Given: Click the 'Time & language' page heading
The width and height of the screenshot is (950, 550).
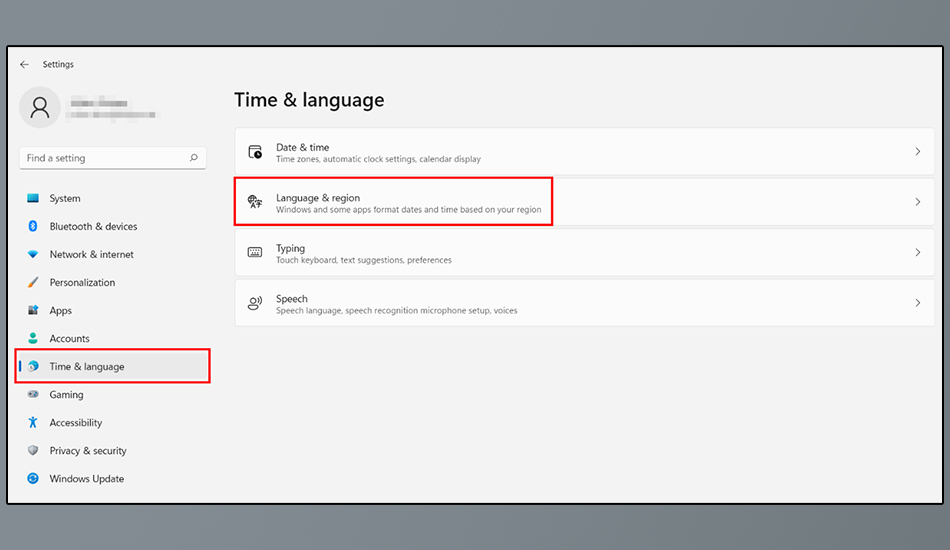Looking at the screenshot, I should click(x=309, y=100).
